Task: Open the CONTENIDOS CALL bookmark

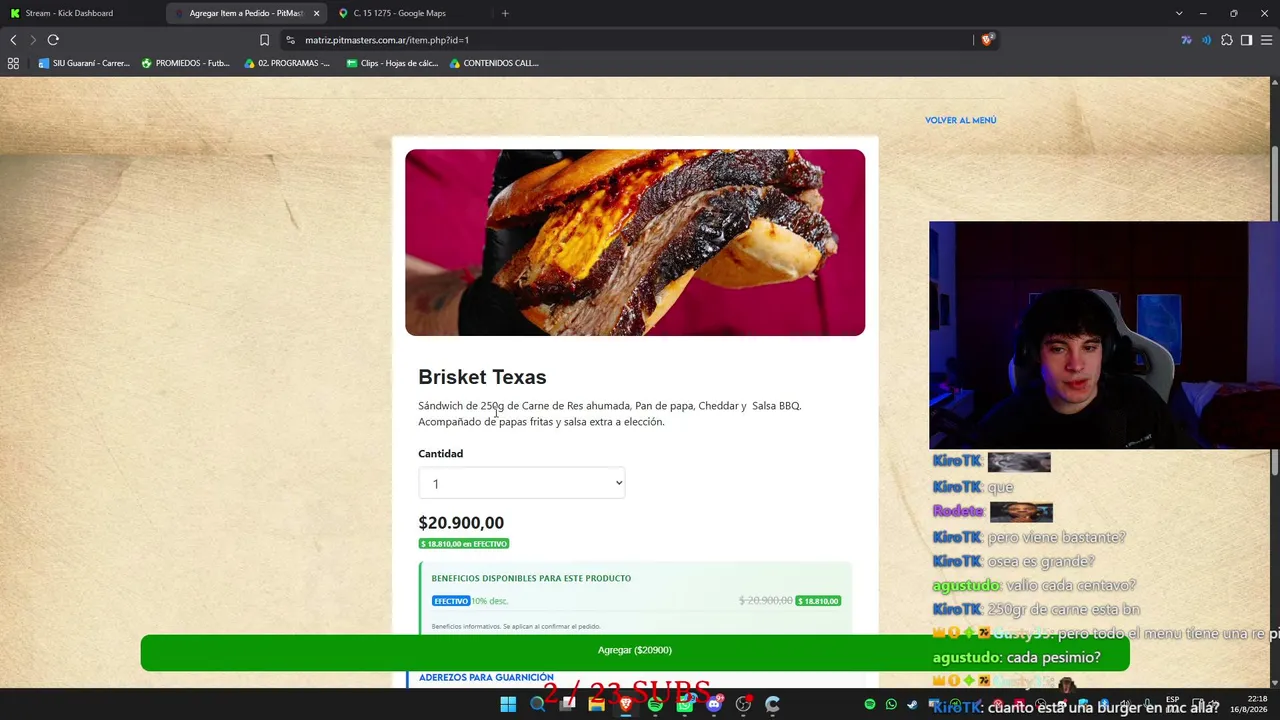Action: pyautogui.click(x=494, y=63)
